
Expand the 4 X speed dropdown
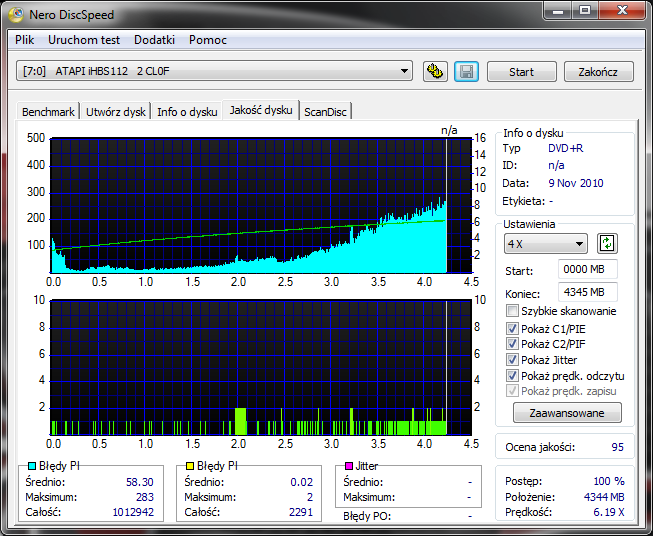coord(546,244)
